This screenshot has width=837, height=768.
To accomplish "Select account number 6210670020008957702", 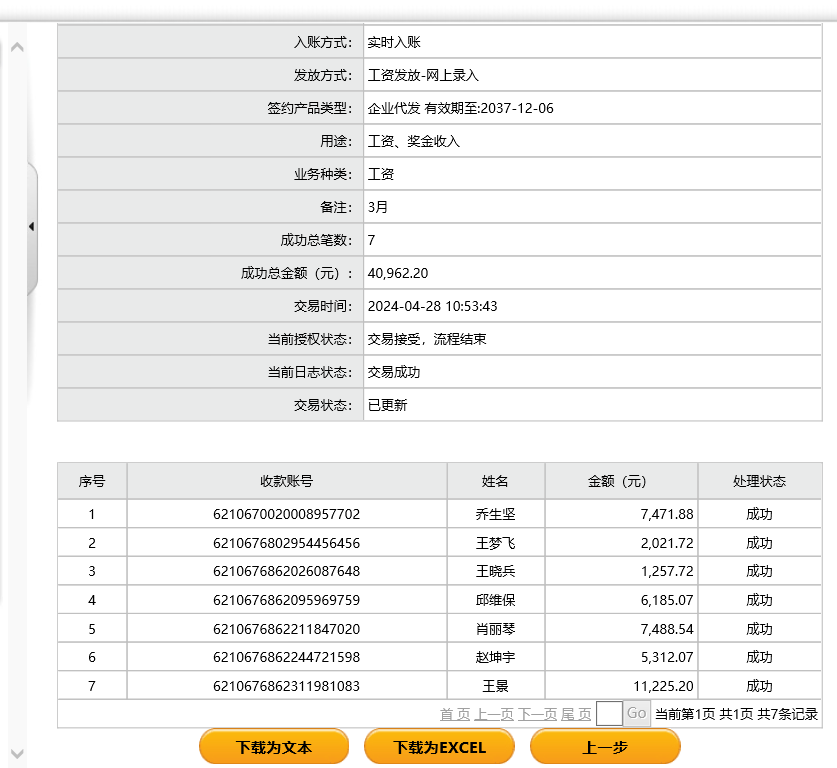I will point(287,514).
